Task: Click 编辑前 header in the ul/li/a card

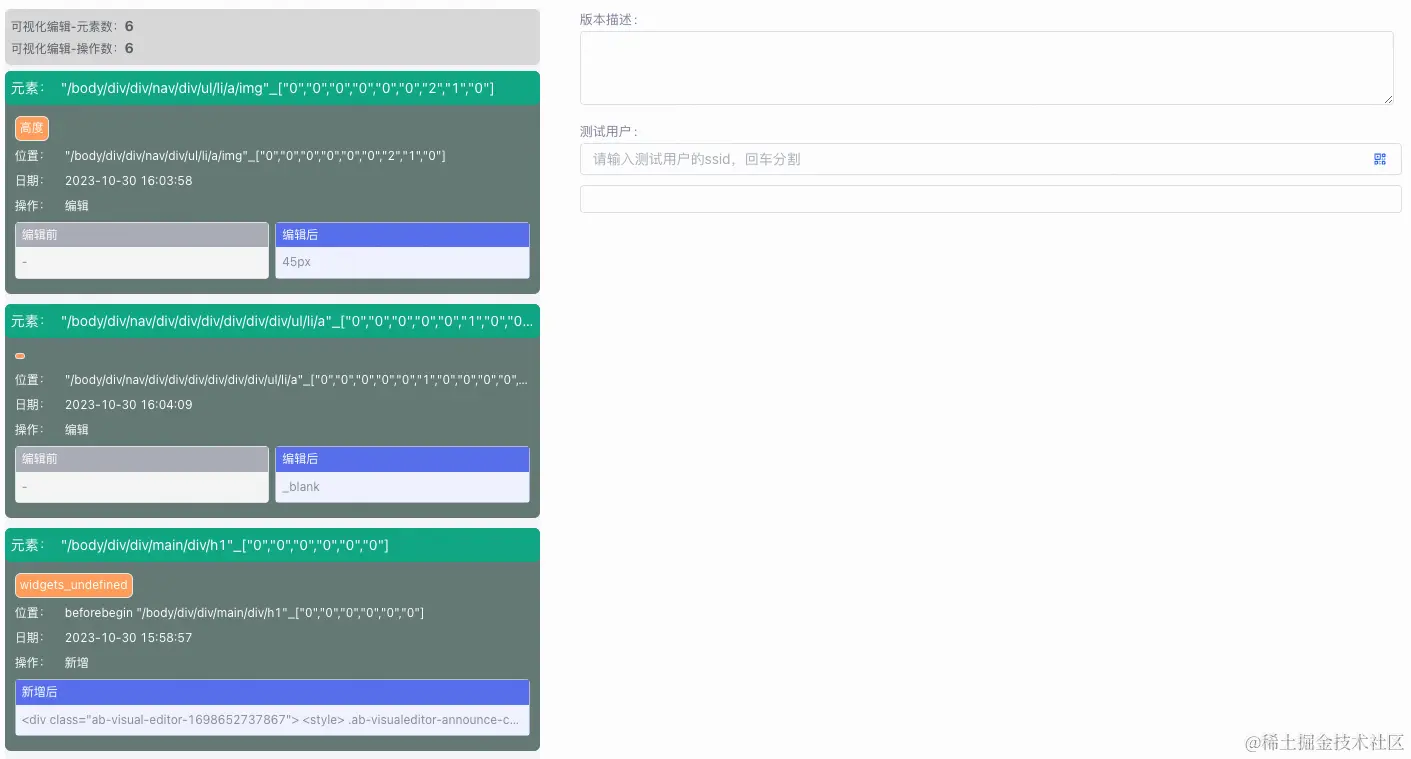Action: pos(142,459)
